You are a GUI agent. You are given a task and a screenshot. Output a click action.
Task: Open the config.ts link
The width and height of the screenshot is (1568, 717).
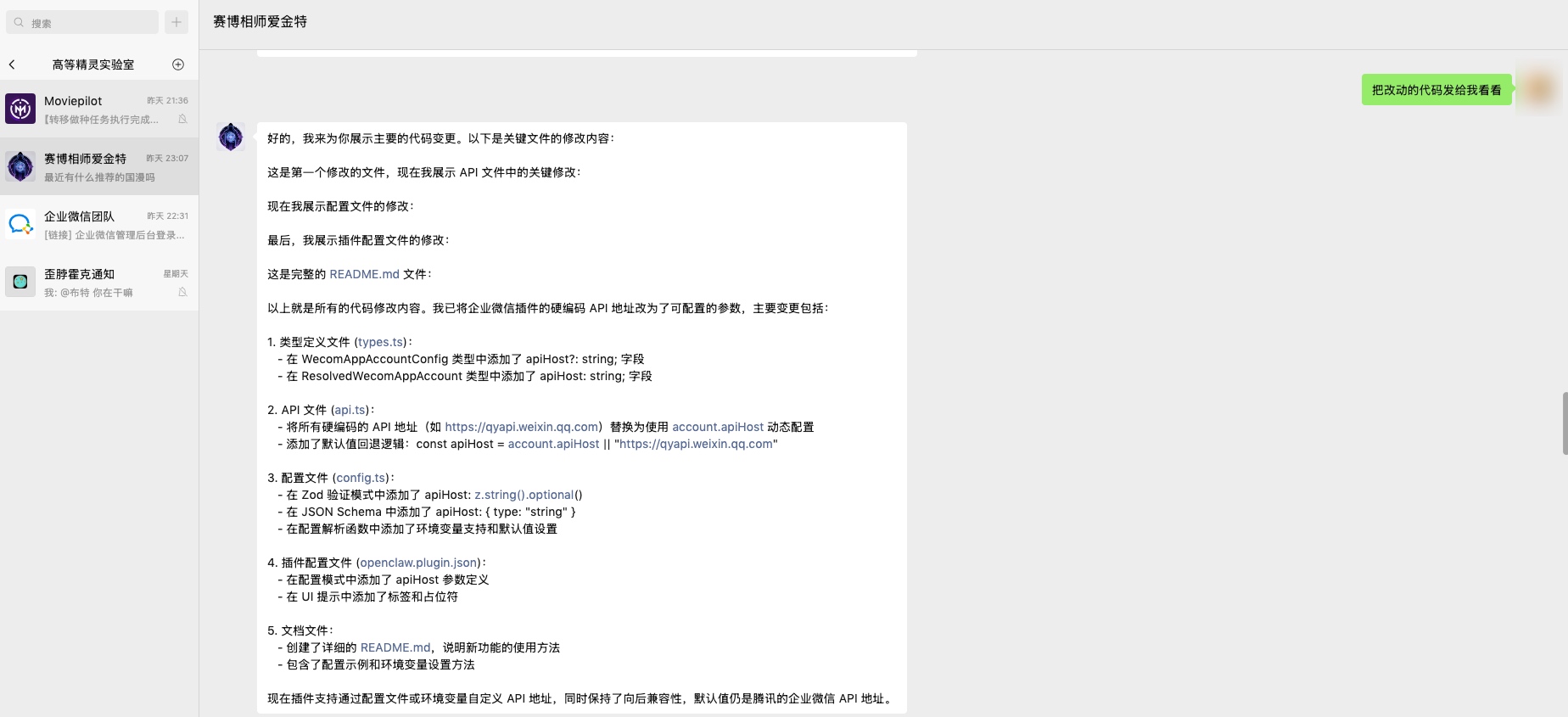[361, 478]
